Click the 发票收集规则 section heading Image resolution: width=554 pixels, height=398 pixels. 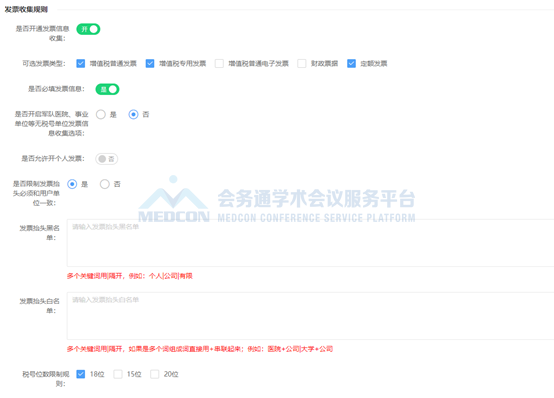pyautogui.click(x=26, y=10)
